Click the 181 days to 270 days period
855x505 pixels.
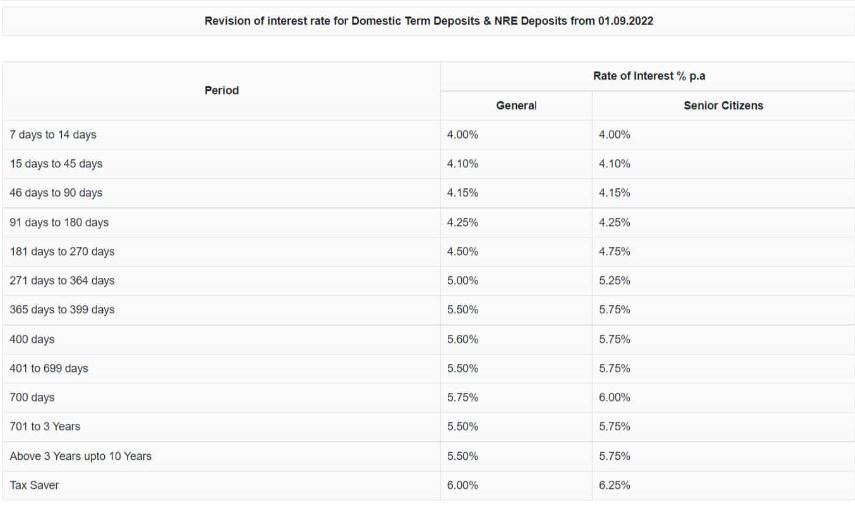62,251
